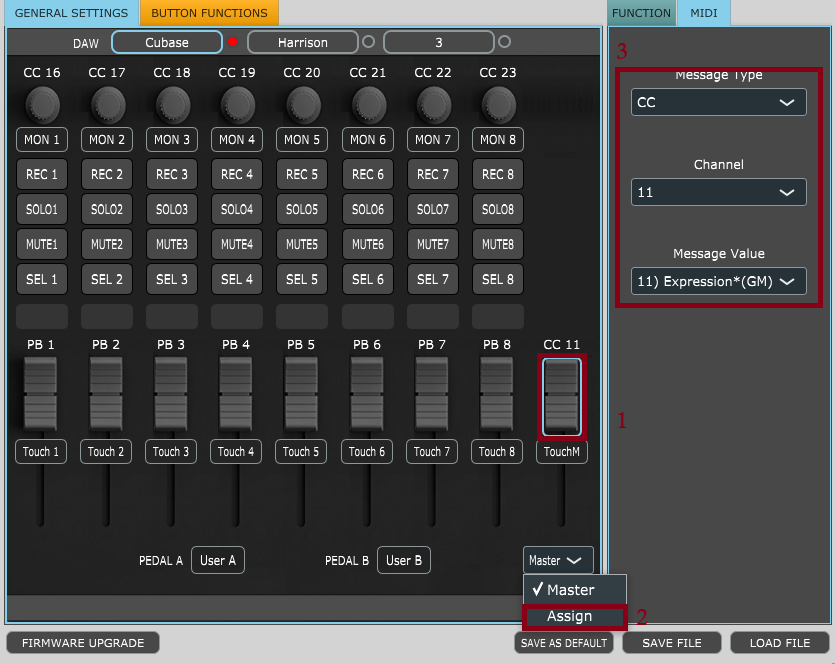Collapse the Master fader mode dropdown
Viewport: 835px width, 664px height.
point(558,560)
